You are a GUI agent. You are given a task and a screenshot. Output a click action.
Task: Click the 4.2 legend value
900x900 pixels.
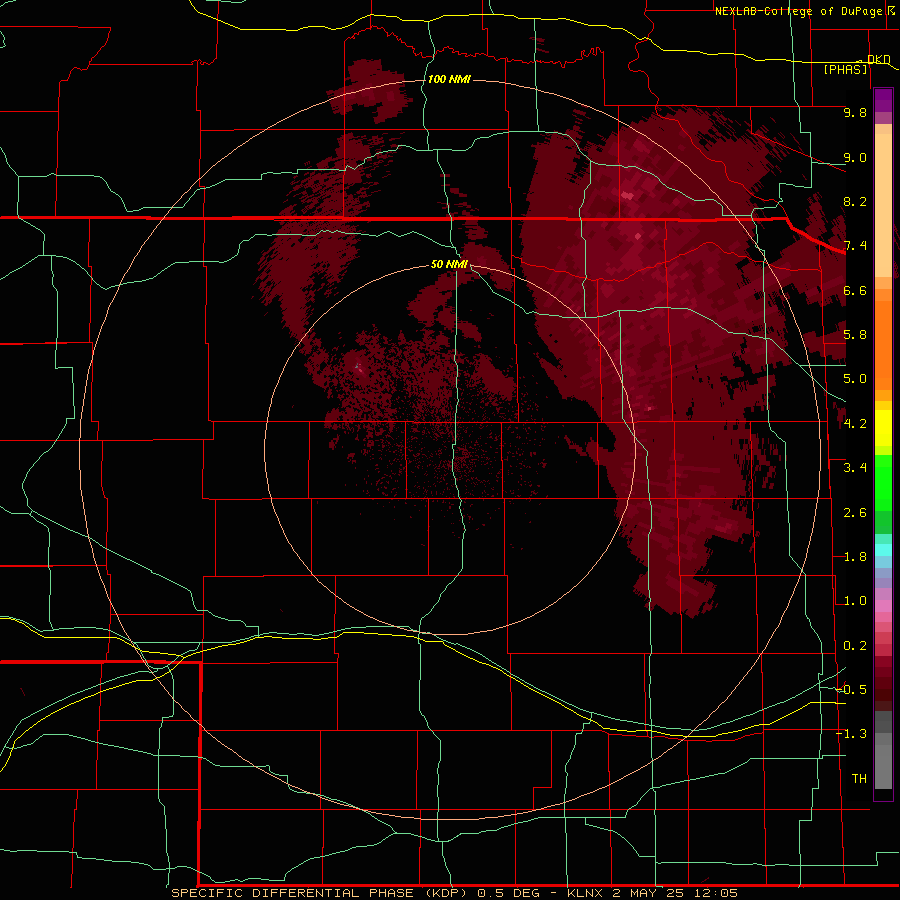(855, 424)
